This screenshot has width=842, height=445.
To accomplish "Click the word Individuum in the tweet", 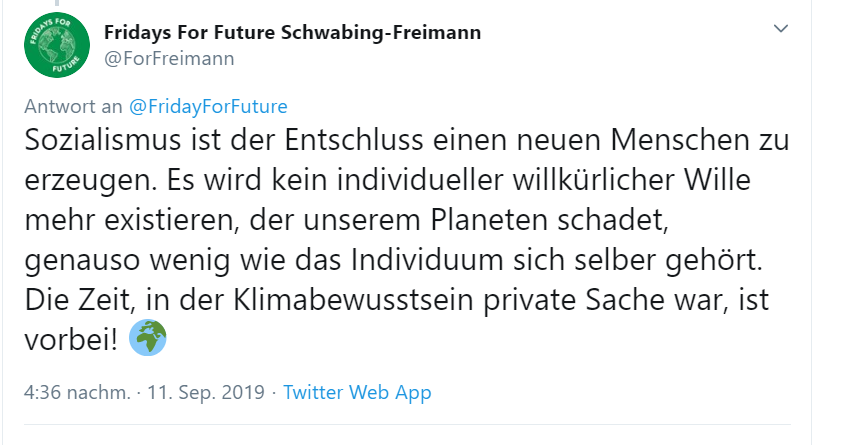I will (x=427, y=260).
